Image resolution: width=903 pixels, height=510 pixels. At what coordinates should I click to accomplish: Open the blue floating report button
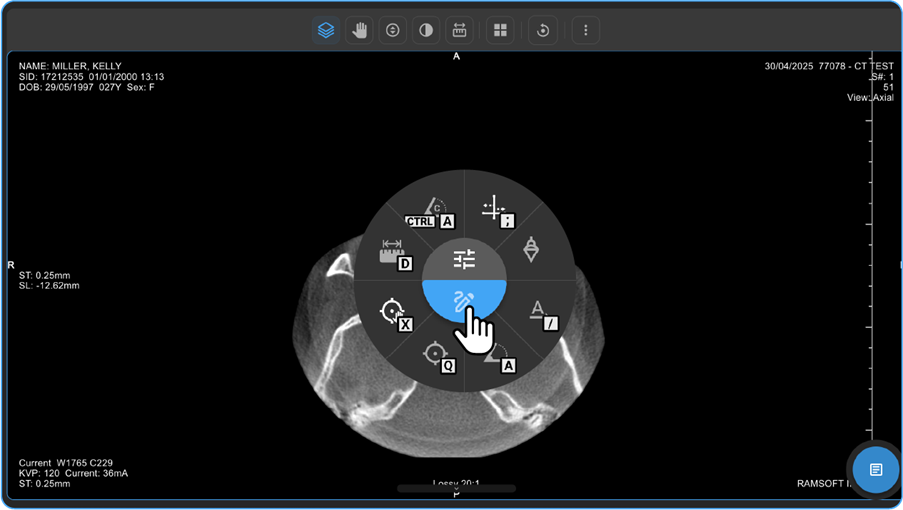(x=875, y=469)
